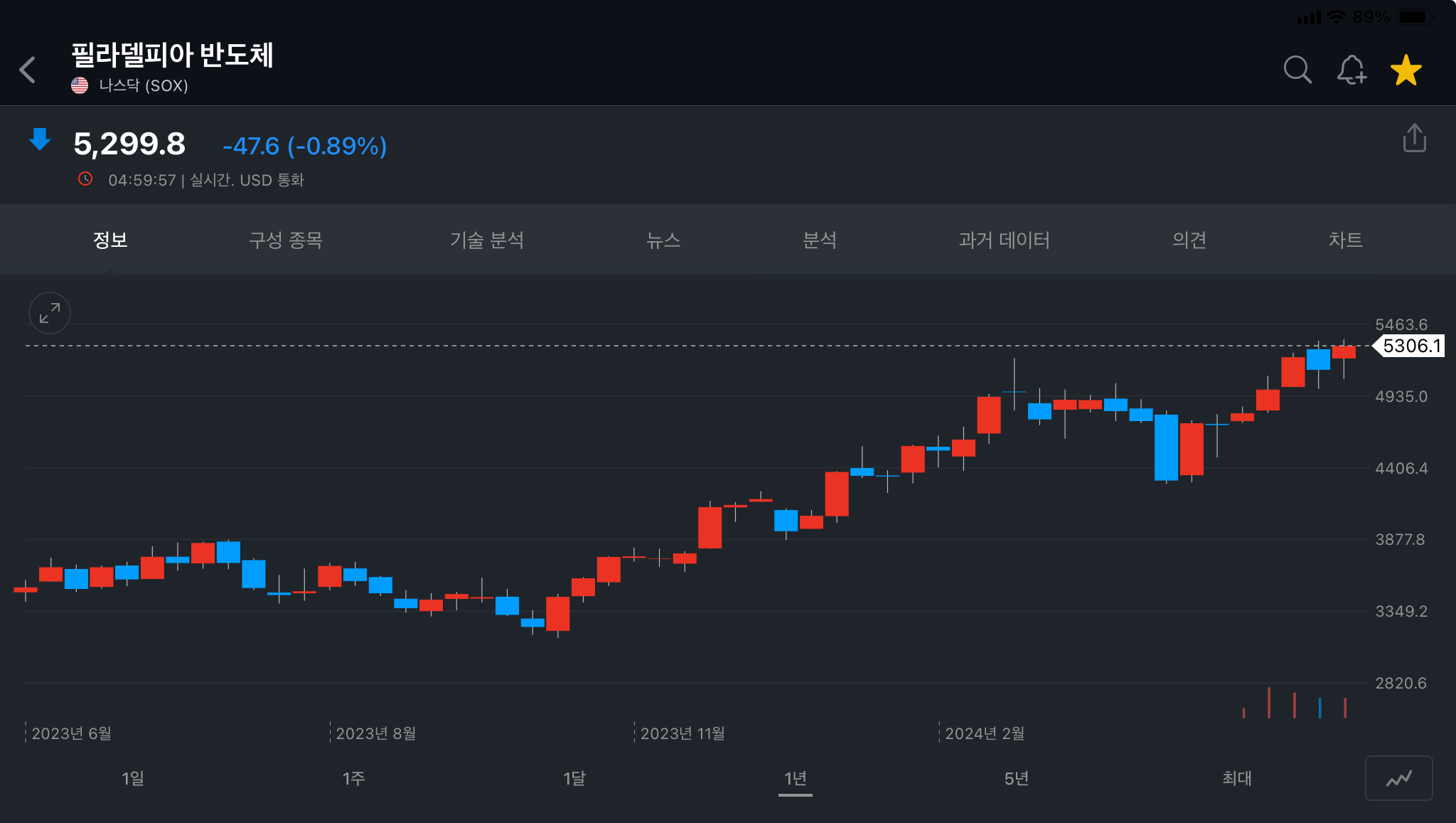Open the 뉴스 tab
The image size is (1456, 823).
tap(663, 240)
